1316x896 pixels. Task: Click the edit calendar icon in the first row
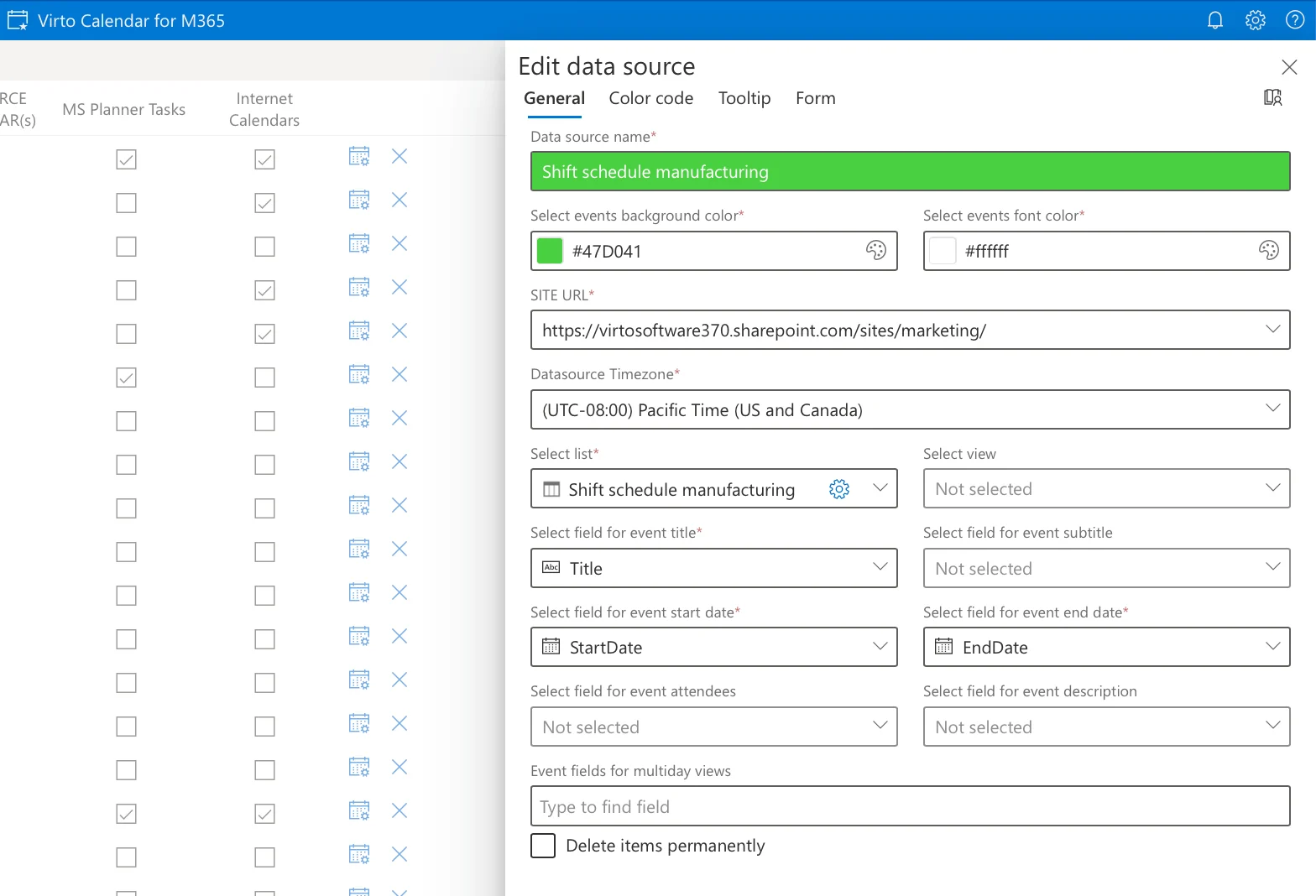359,156
